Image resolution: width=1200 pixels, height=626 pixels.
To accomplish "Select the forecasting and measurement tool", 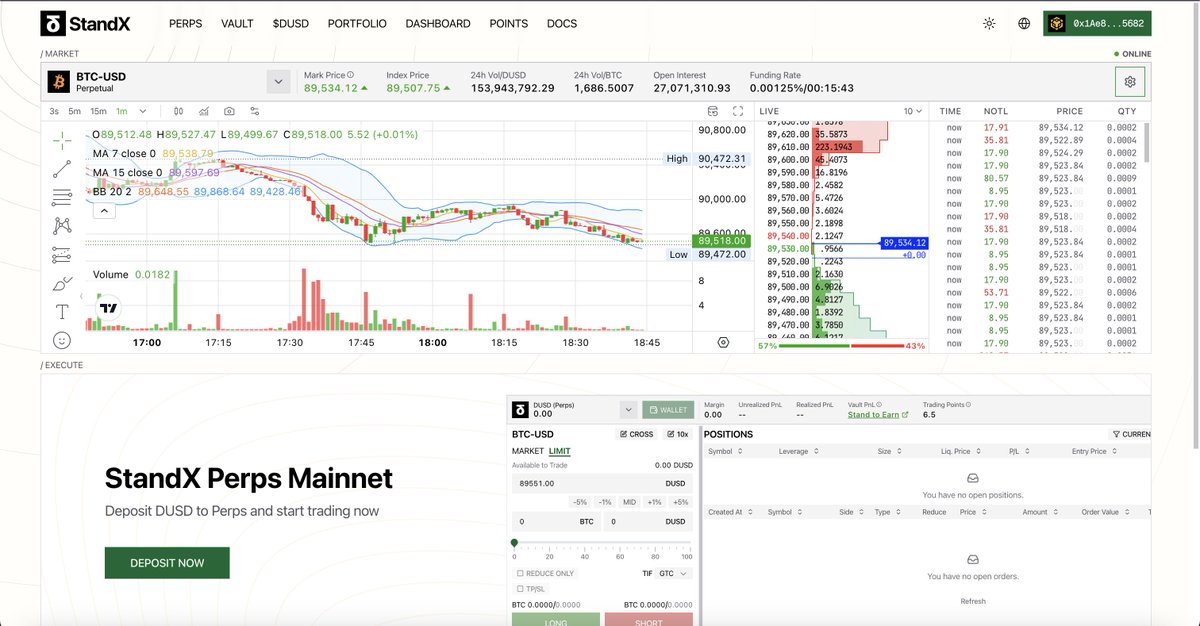I will (62, 255).
